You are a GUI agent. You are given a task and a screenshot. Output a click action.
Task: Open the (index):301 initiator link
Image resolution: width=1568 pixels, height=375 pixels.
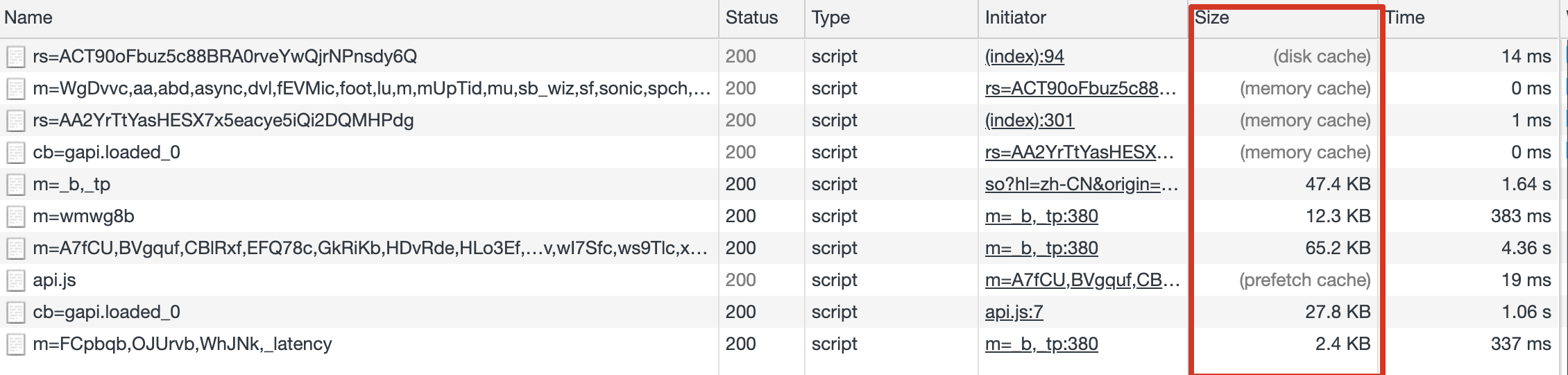[x=1030, y=121]
